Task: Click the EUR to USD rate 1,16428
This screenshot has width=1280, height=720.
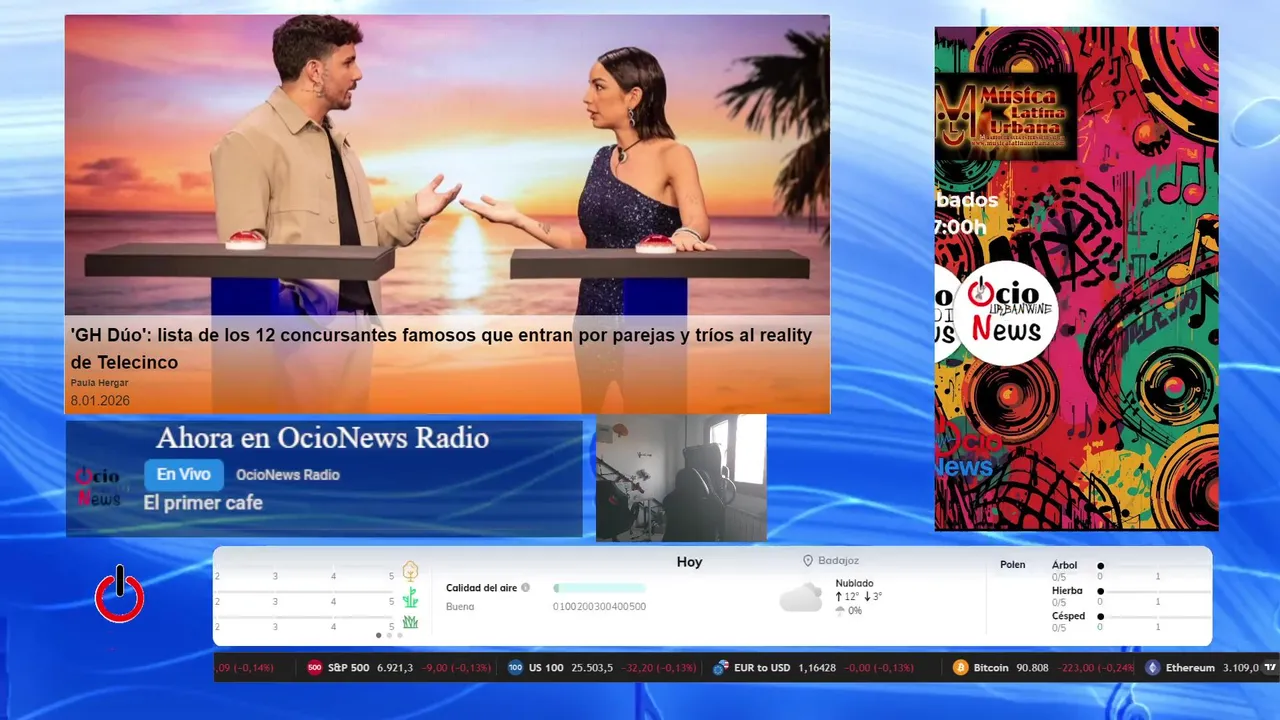Action: tap(817, 668)
